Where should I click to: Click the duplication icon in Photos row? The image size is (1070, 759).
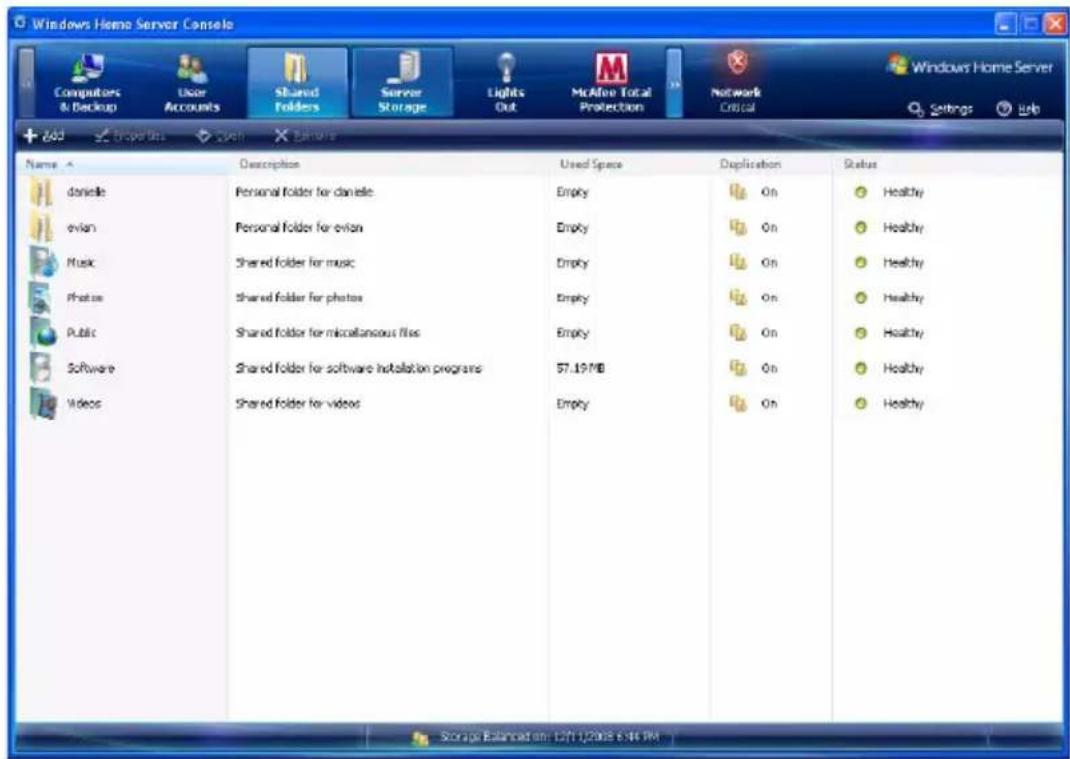coord(738,298)
